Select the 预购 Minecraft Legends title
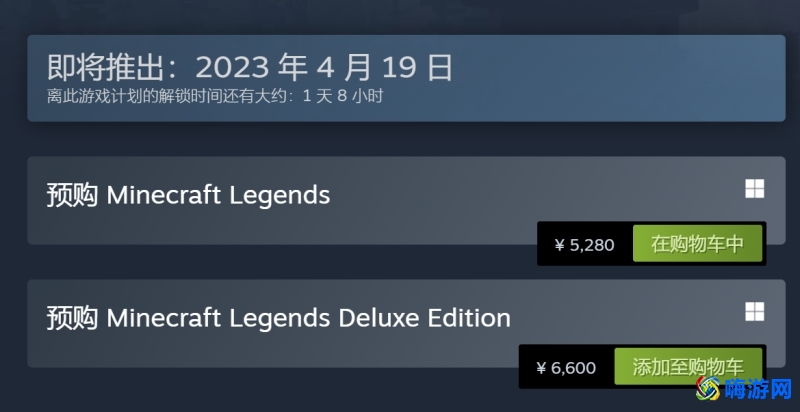 click(x=188, y=195)
